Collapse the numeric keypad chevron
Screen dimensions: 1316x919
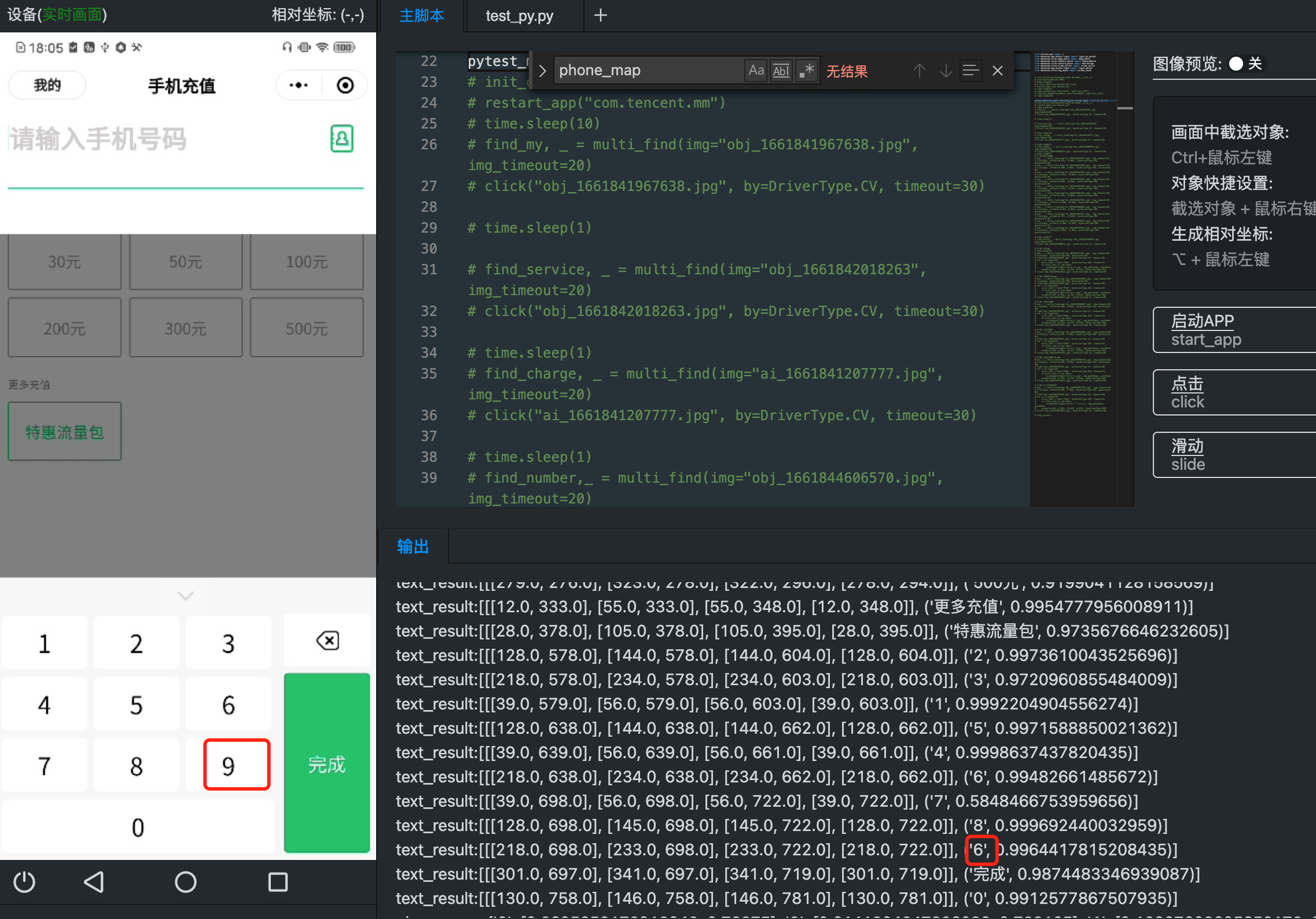click(186, 595)
